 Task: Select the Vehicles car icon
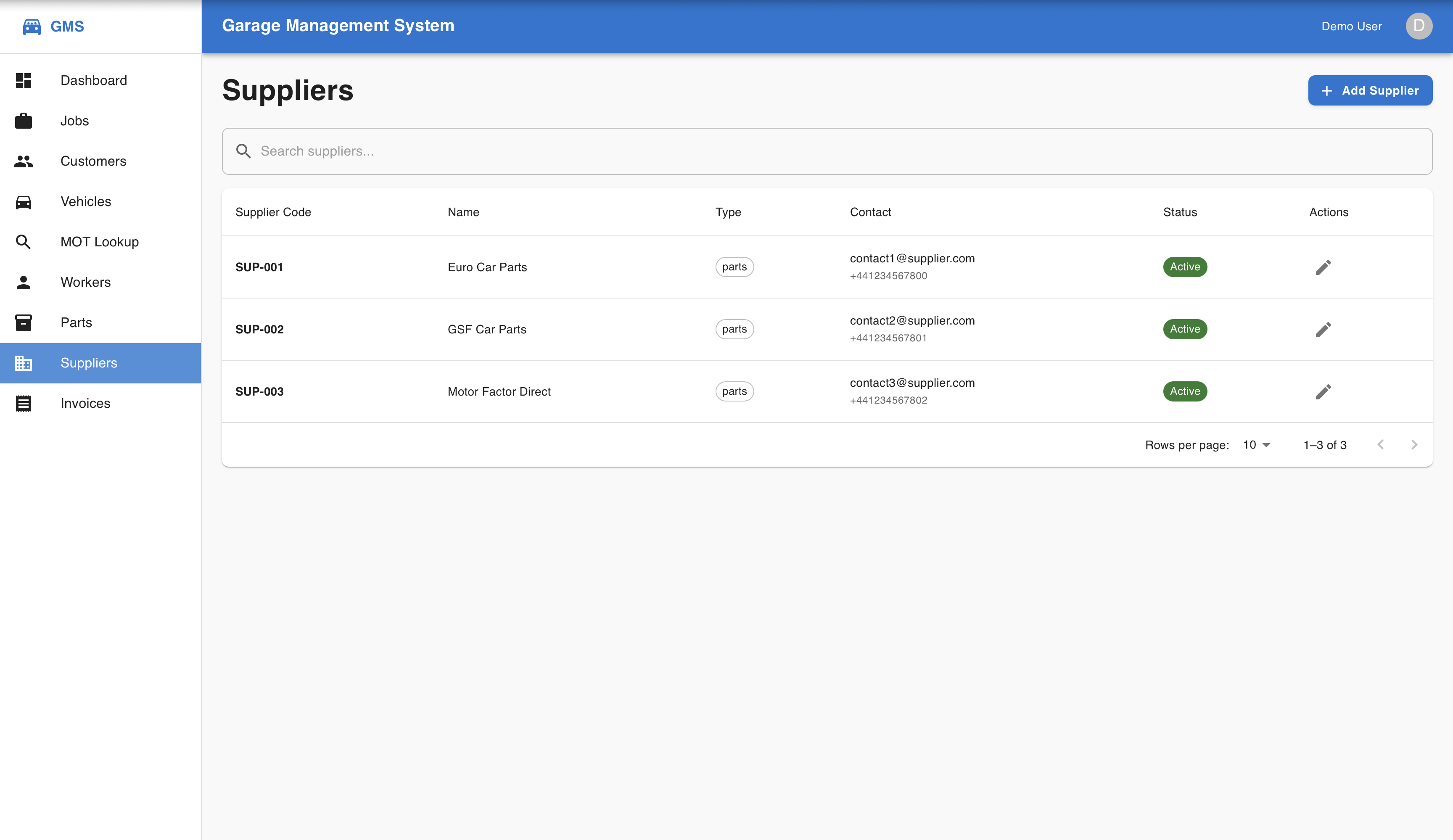click(x=24, y=201)
